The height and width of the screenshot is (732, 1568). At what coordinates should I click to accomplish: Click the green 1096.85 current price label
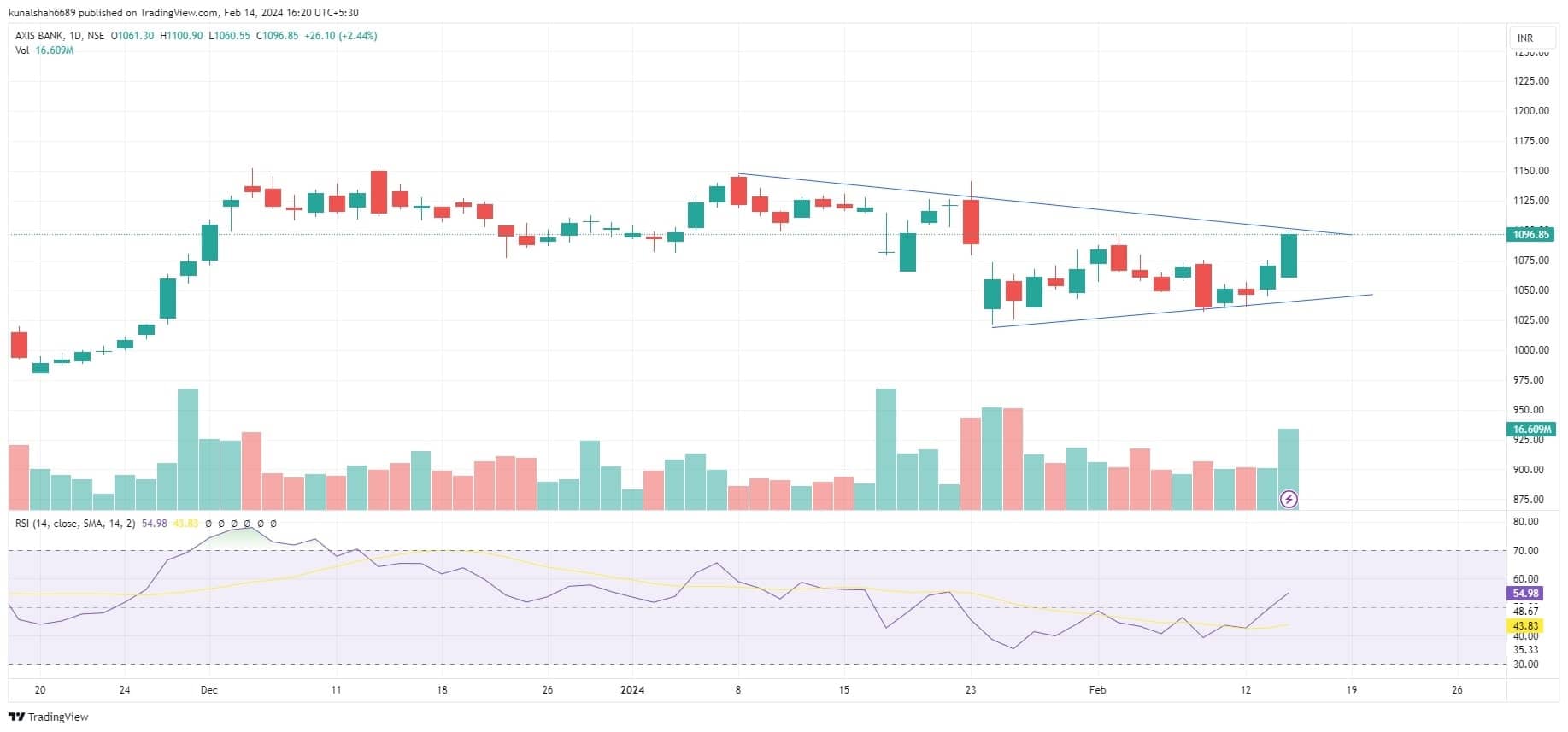click(x=1530, y=234)
